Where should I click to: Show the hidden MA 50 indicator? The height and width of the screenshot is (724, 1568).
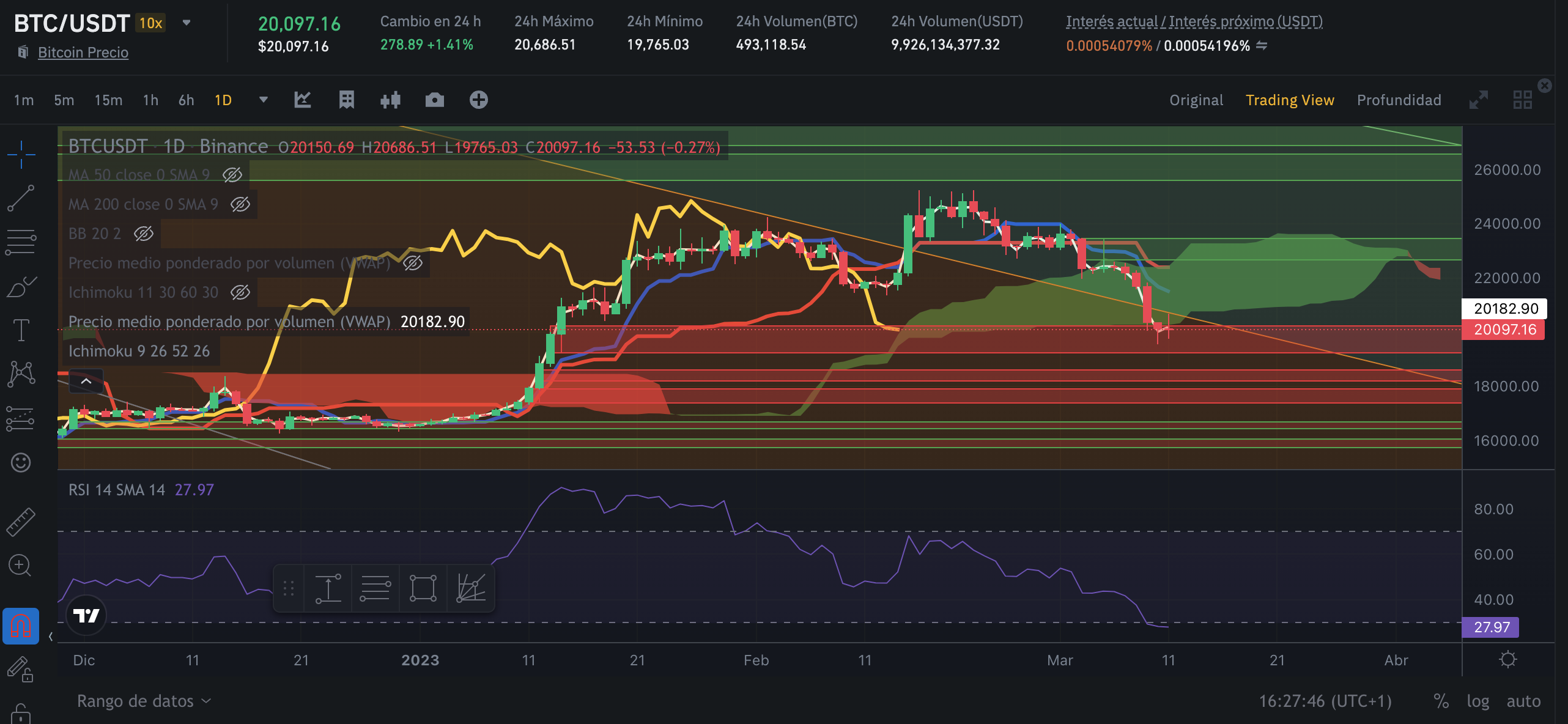tap(232, 175)
